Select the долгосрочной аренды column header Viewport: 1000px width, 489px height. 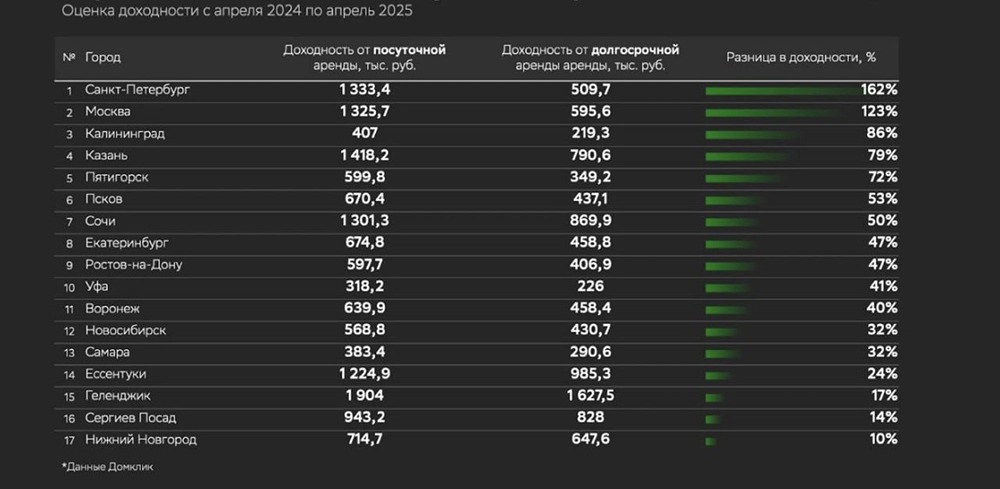[590, 57]
